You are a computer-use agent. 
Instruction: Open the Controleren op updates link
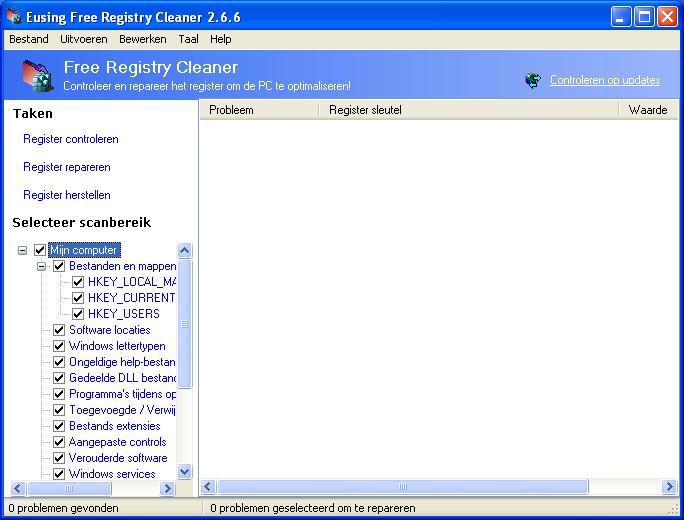[x=605, y=80]
